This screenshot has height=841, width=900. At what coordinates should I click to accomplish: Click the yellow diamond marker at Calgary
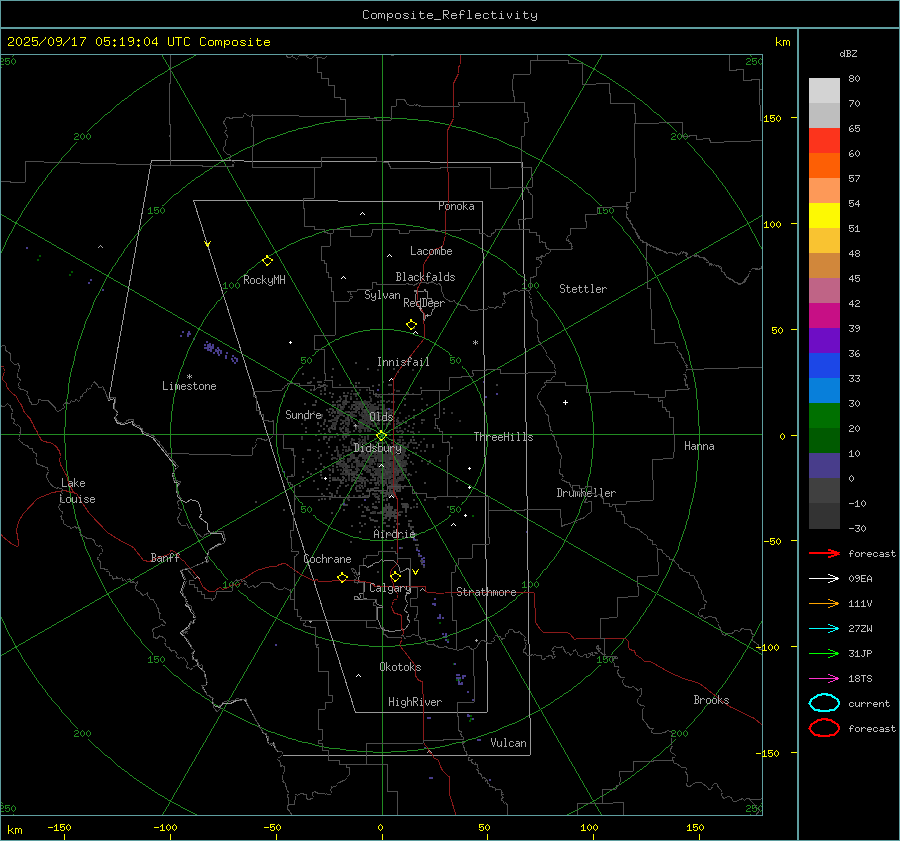[x=395, y=576]
